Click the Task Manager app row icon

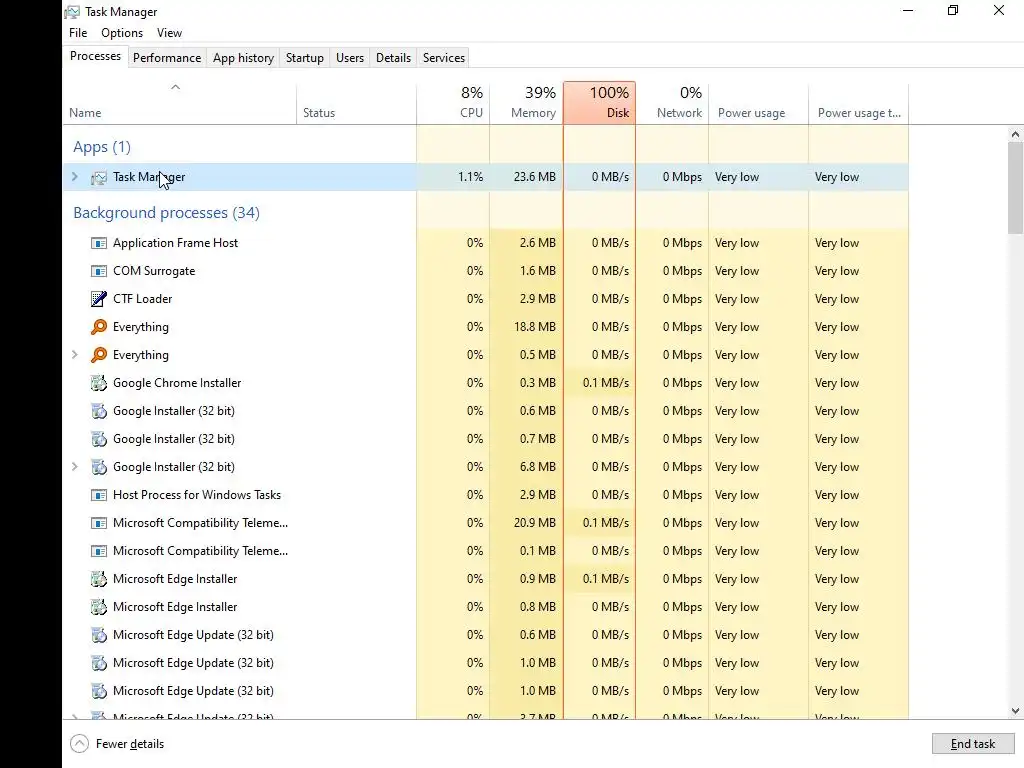click(99, 178)
